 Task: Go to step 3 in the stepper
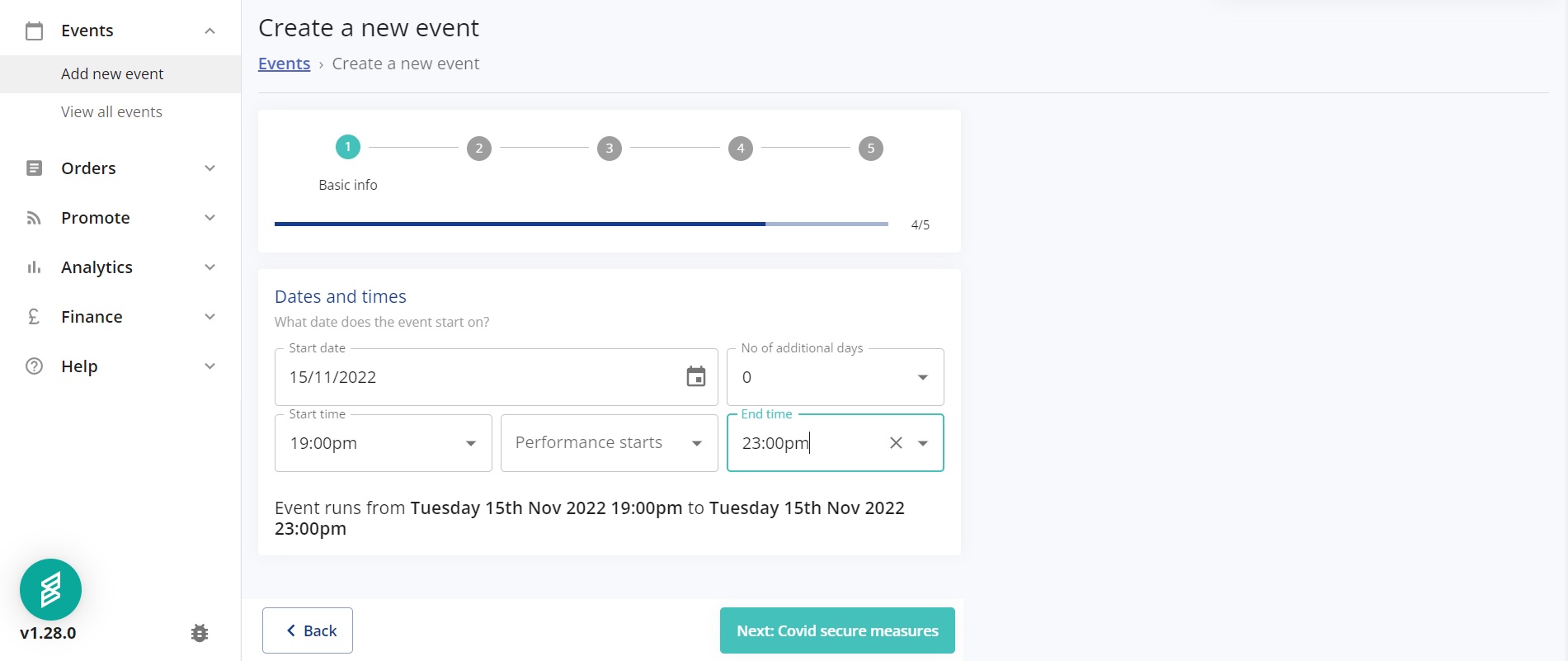610,149
